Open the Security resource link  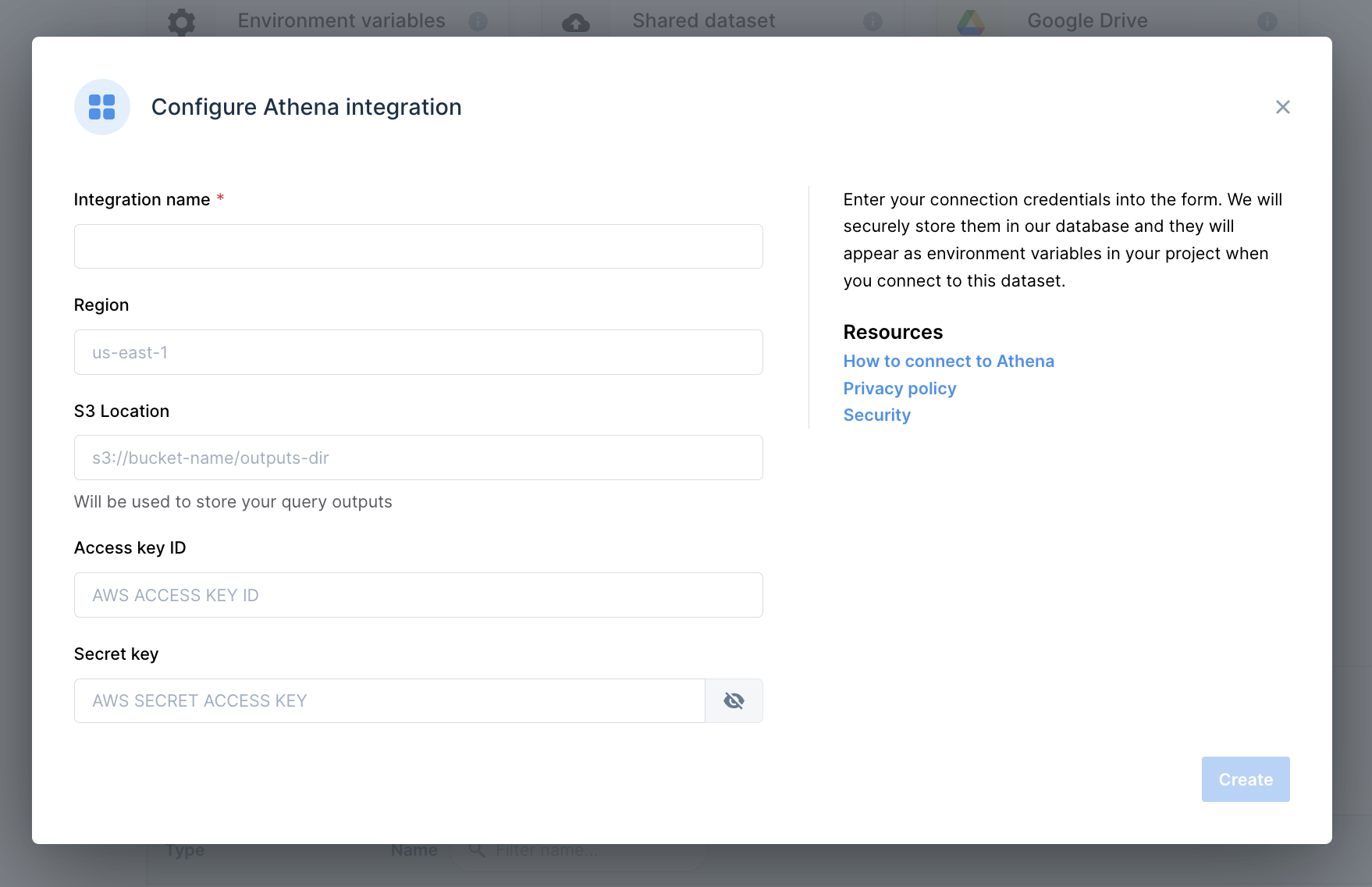point(876,415)
